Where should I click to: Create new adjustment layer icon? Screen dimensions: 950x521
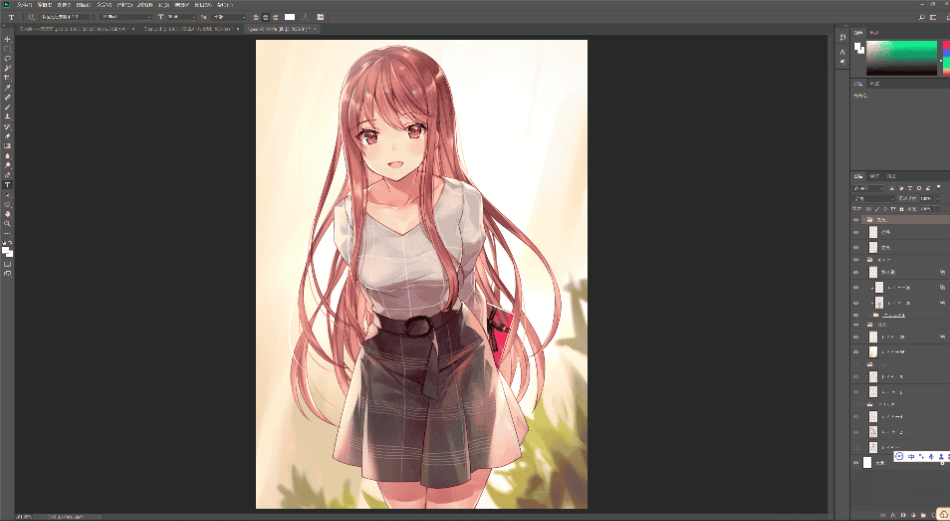[913, 515]
